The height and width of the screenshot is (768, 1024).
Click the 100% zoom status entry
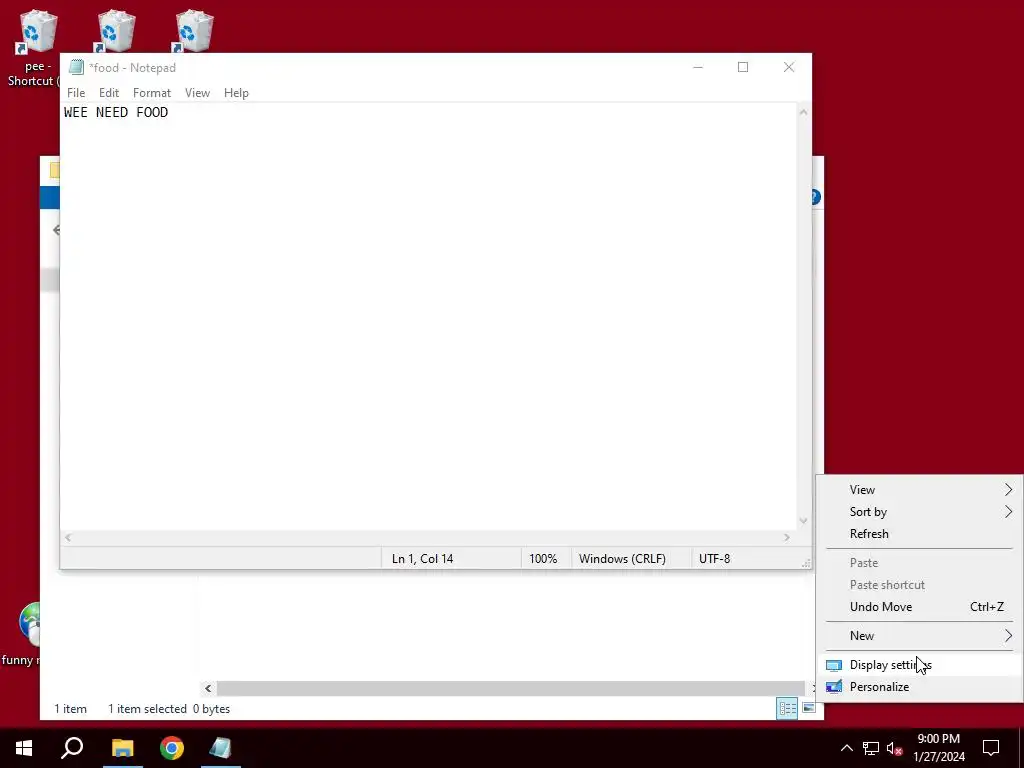click(543, 559)
